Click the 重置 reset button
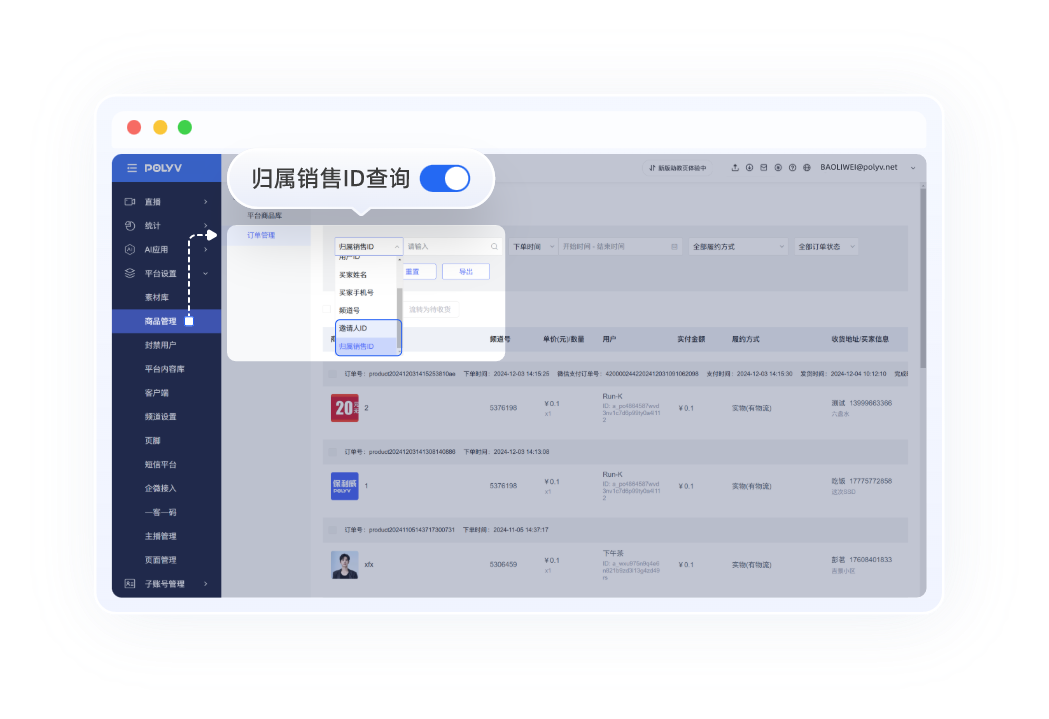Screen dimensions: 1049x719 coord(412,271)
